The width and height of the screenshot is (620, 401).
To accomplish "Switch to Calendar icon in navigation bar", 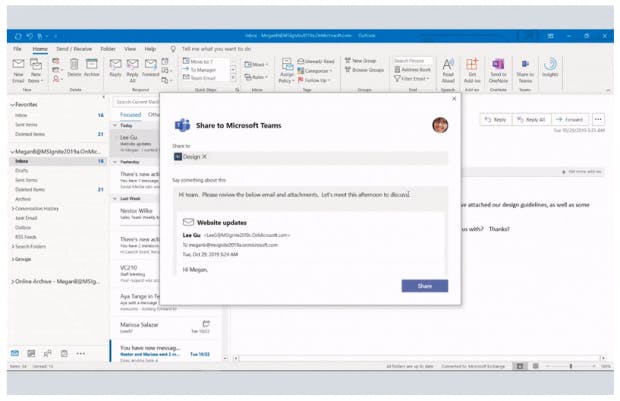I will click(x=31, y=353).
